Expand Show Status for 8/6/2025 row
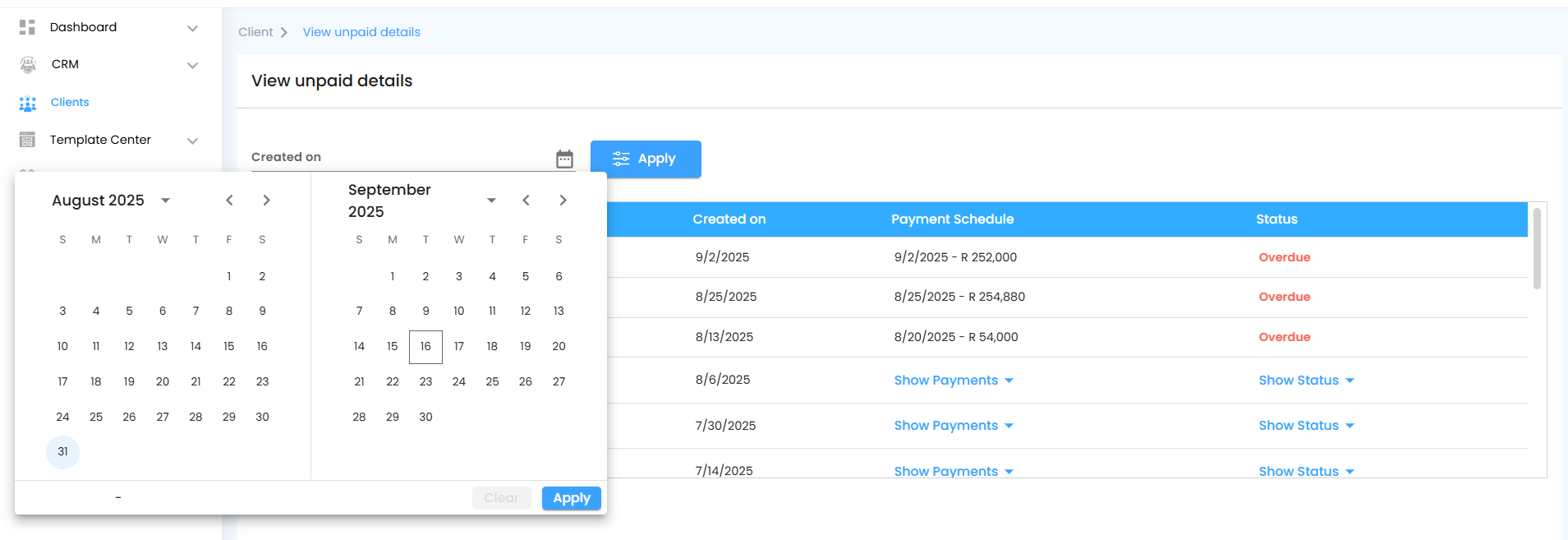The image size is (1568, 540). point(1306,381)
